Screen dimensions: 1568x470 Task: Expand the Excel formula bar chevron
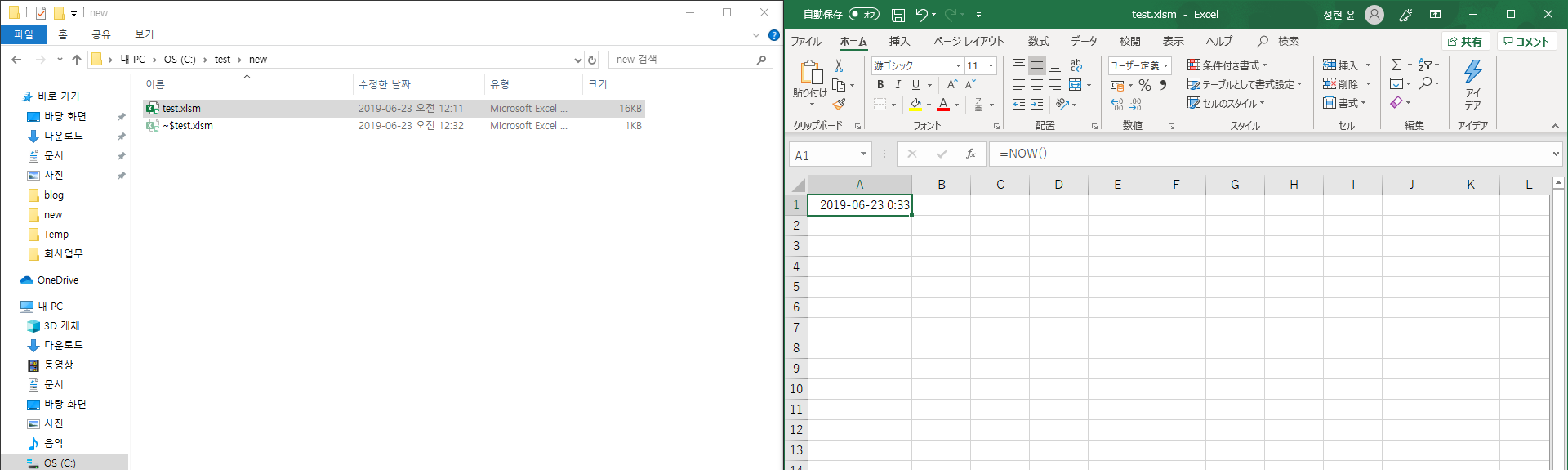pyautogui.click(x=1555, y=154)
